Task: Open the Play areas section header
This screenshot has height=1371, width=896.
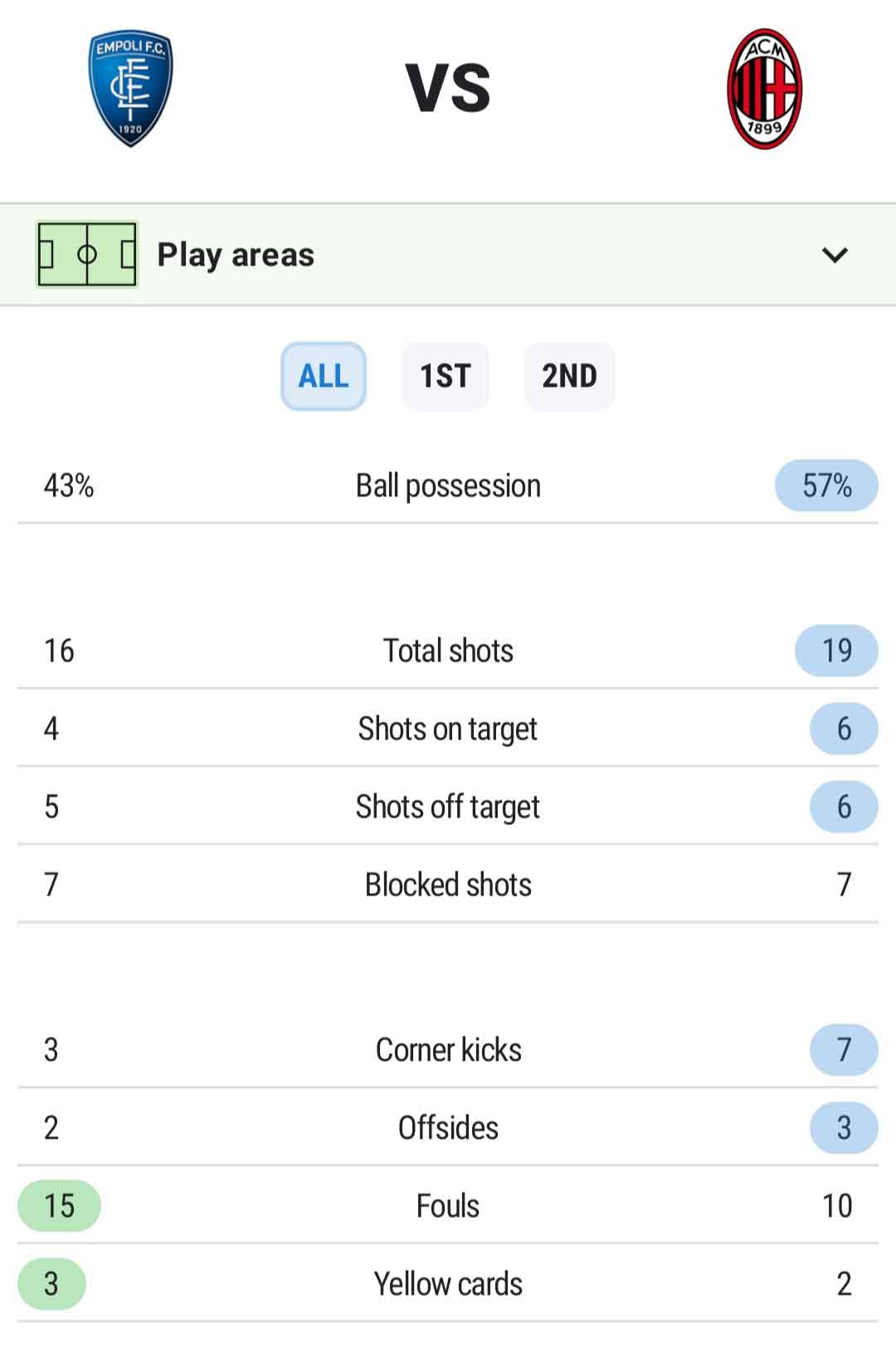Action: coord(448,255)
